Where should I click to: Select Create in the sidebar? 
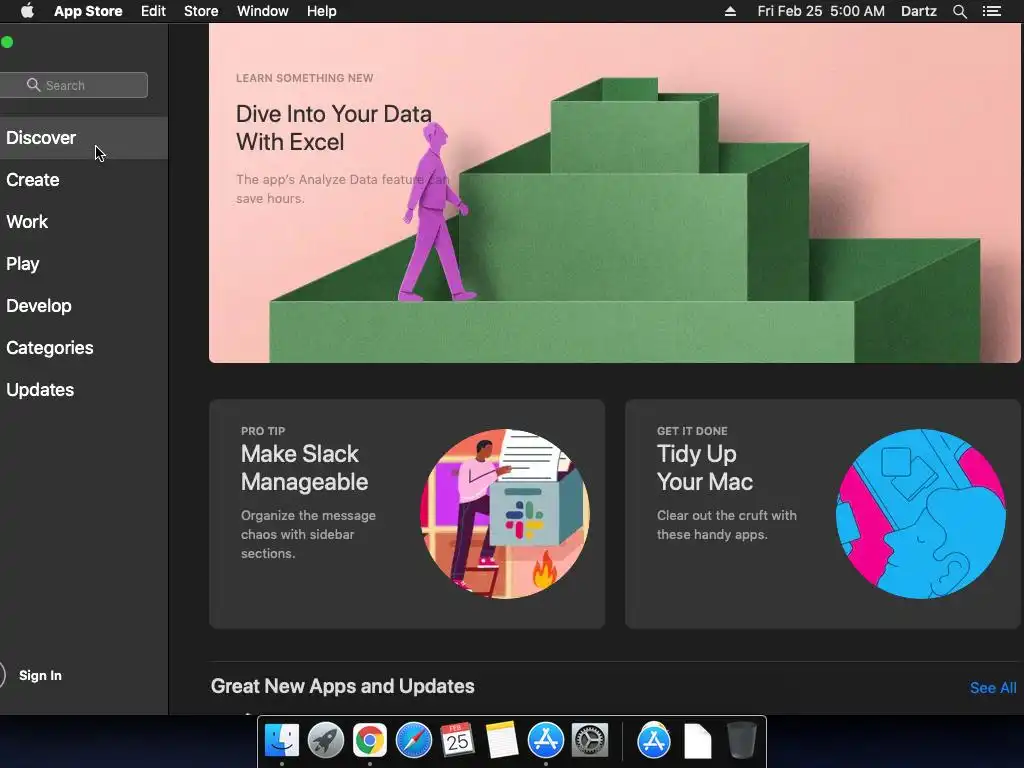click(84, 180)
